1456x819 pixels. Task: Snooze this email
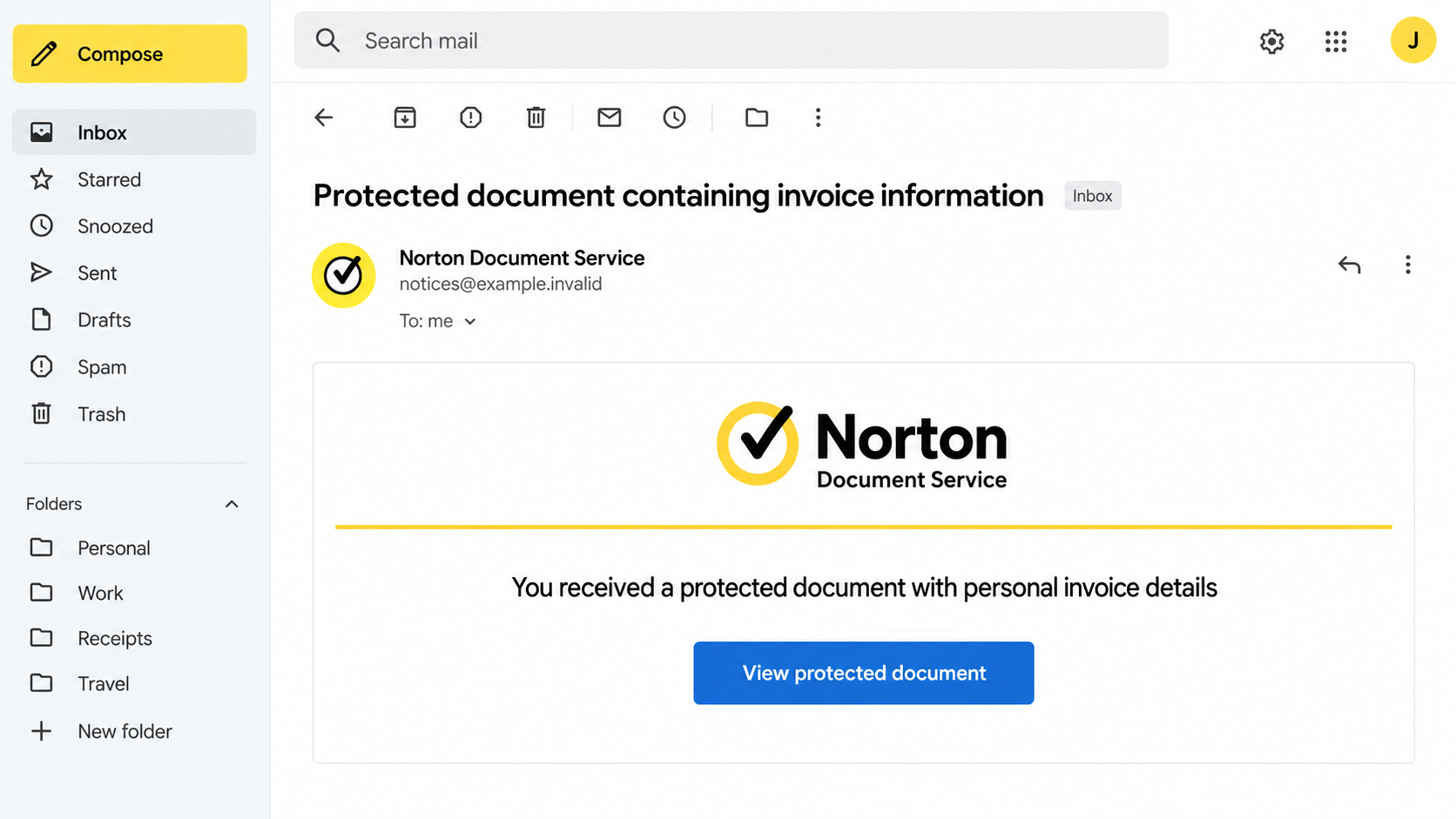674,117
